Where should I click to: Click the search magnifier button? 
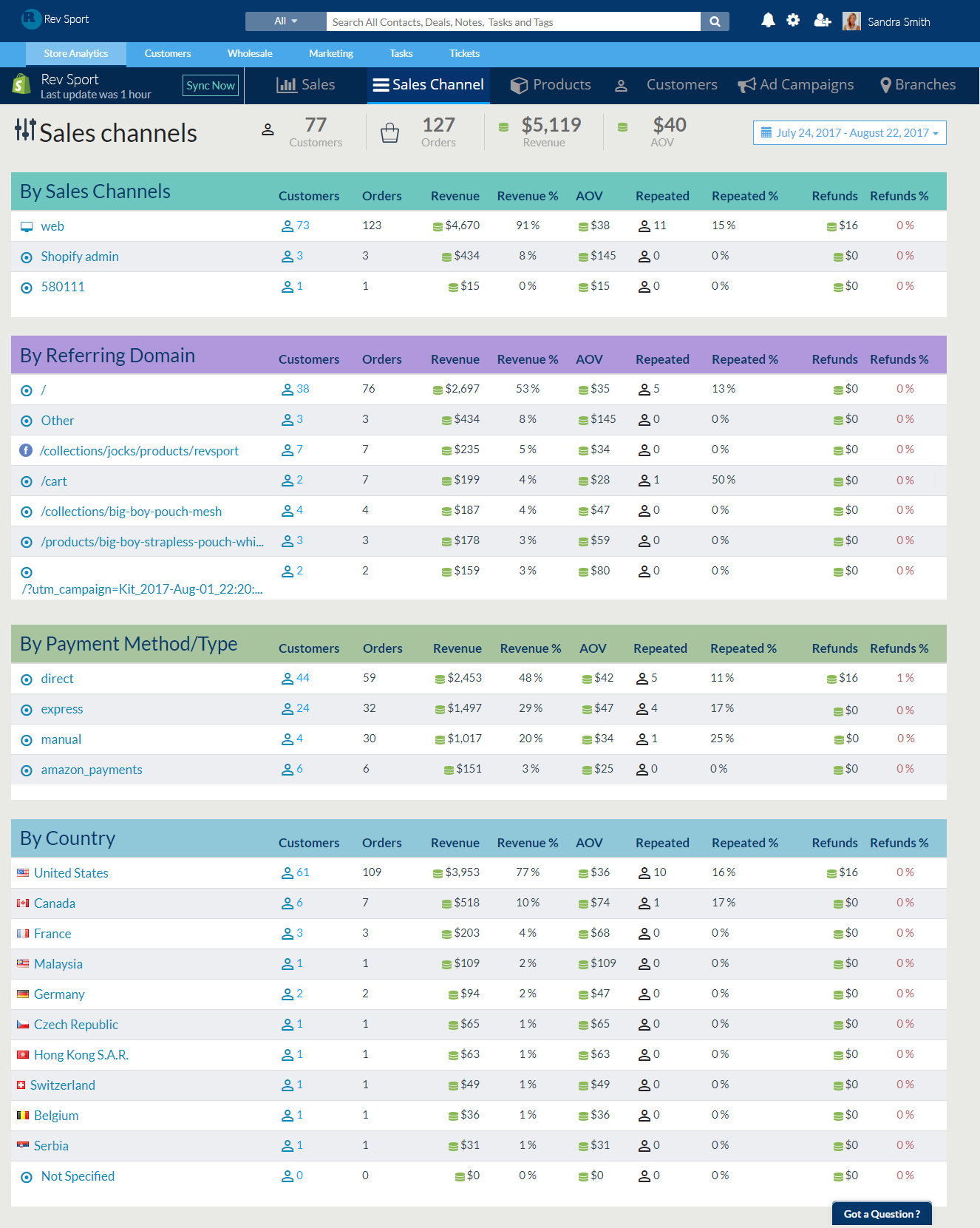click(x=715, y=21)
